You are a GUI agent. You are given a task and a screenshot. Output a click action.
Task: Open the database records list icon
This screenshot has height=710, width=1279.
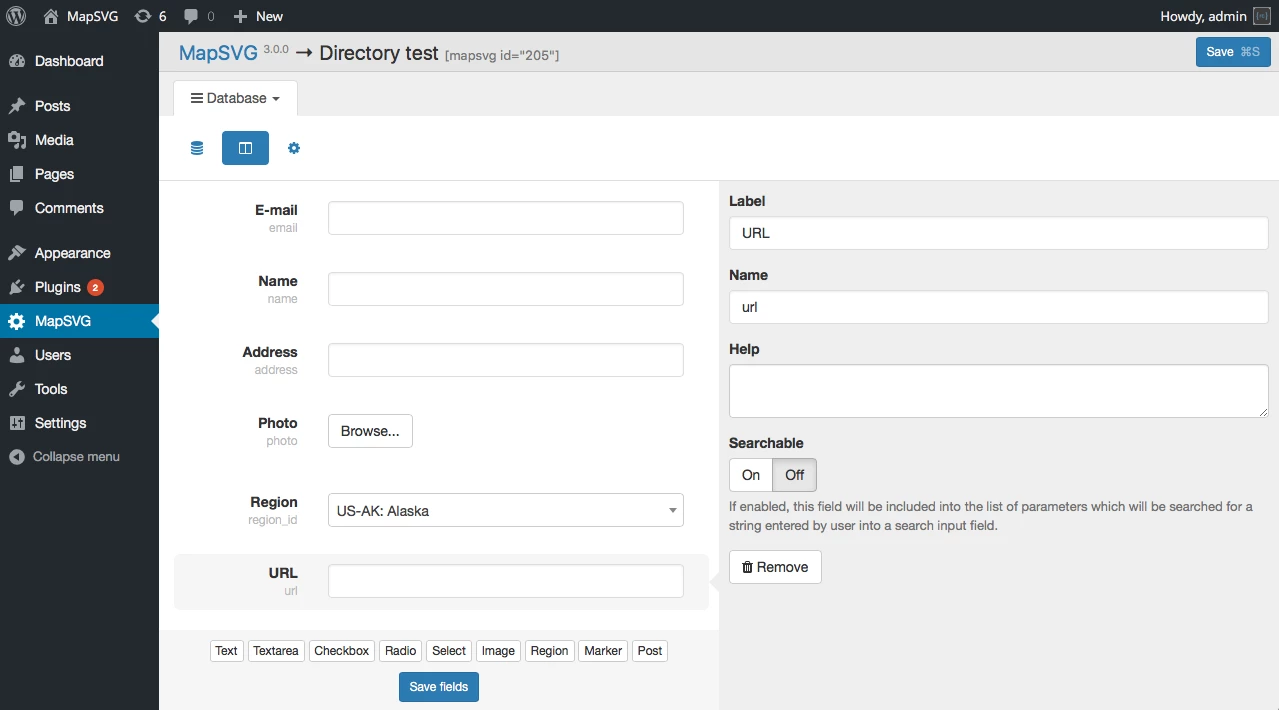[x=197, y=148]
